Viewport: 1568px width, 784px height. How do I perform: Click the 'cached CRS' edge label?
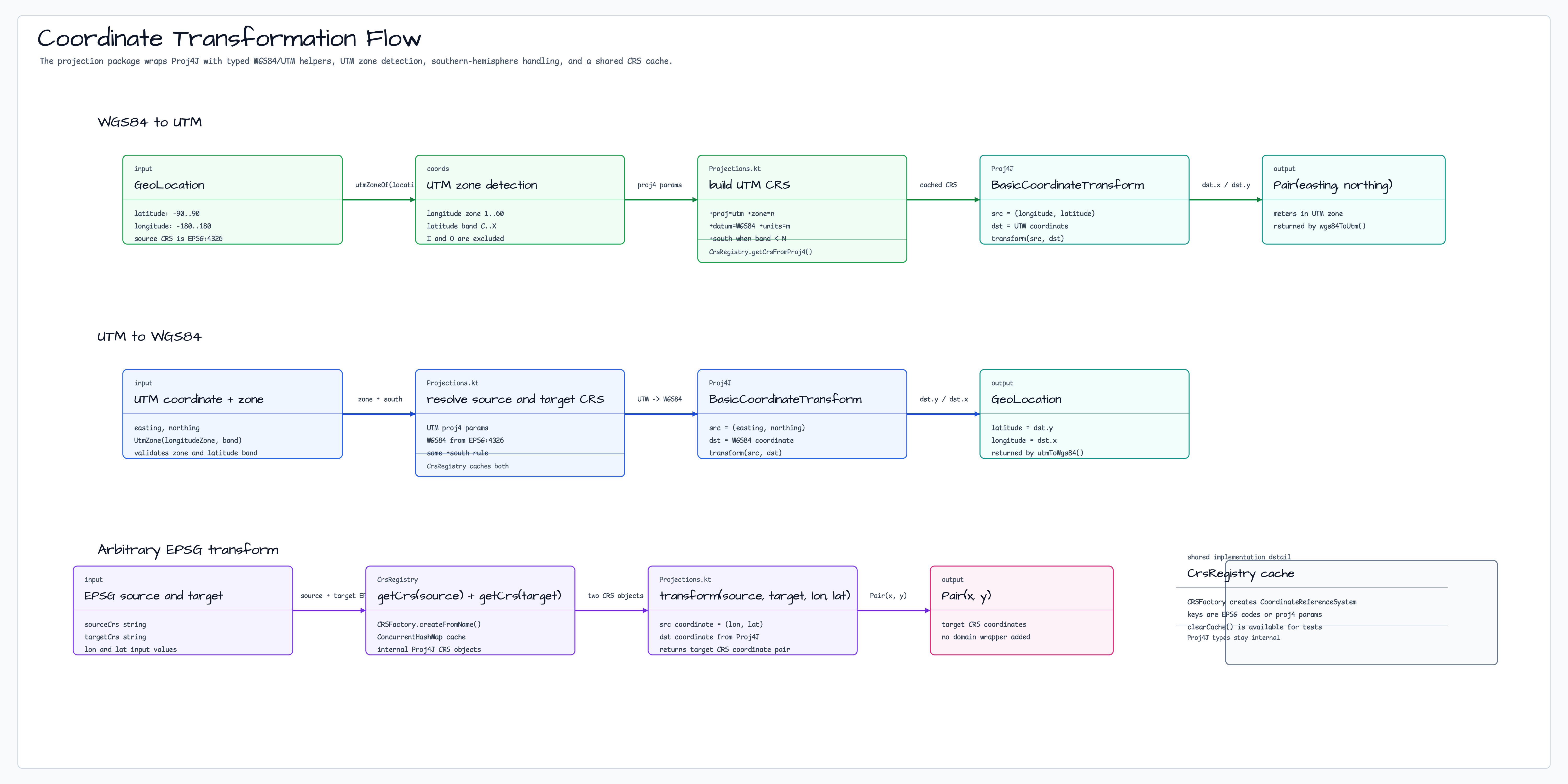pyautogui.click(x=938, y=185)
